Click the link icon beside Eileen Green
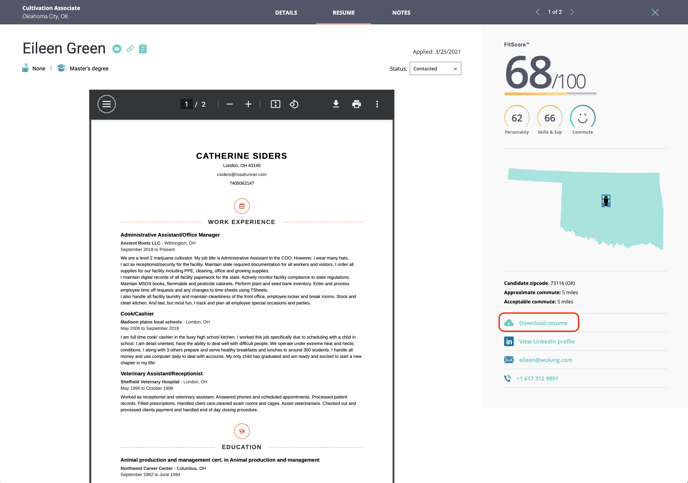 (130, 49)
